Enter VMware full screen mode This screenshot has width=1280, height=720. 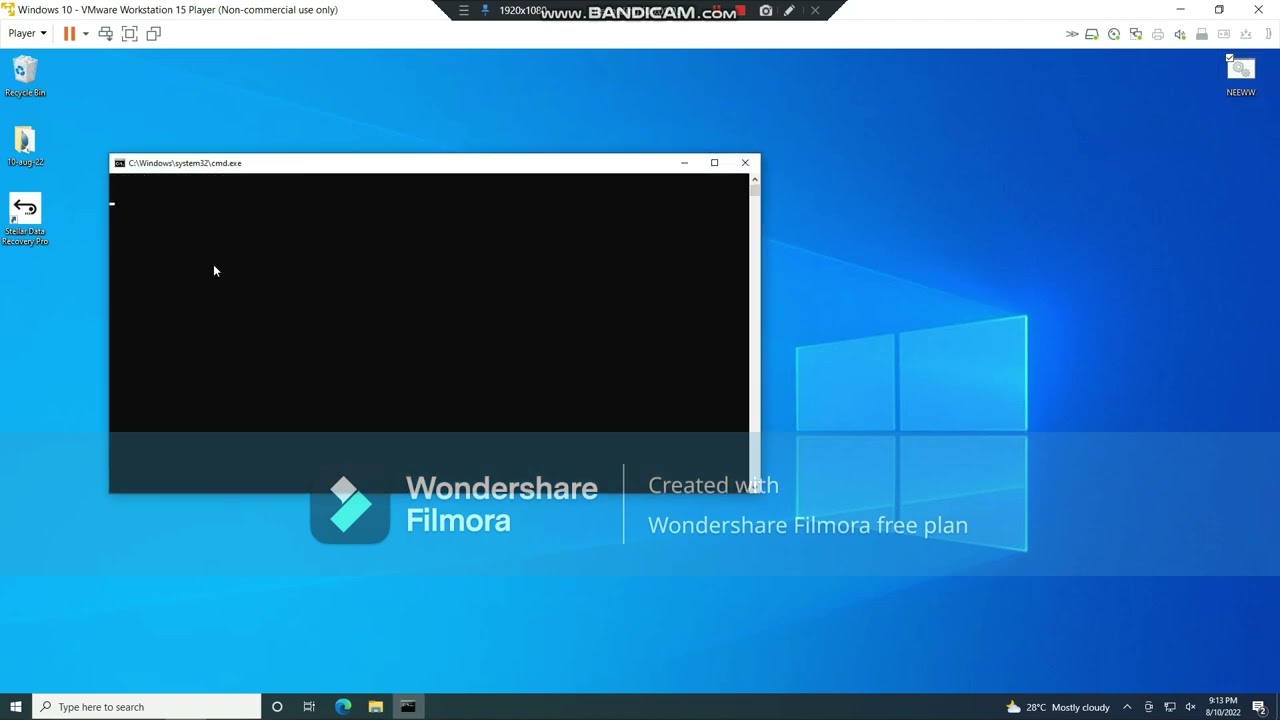click(129, 34)
